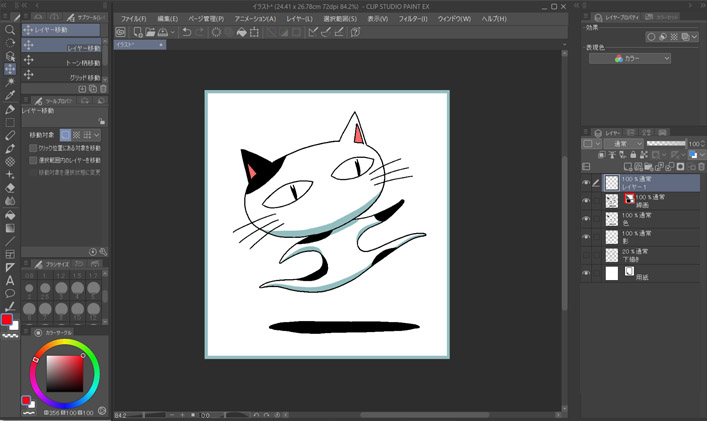This screenshot has width=707, height=421.
Task: Enable クリック位置にある対象を移動 checkbox
Action: click(33, 148)
